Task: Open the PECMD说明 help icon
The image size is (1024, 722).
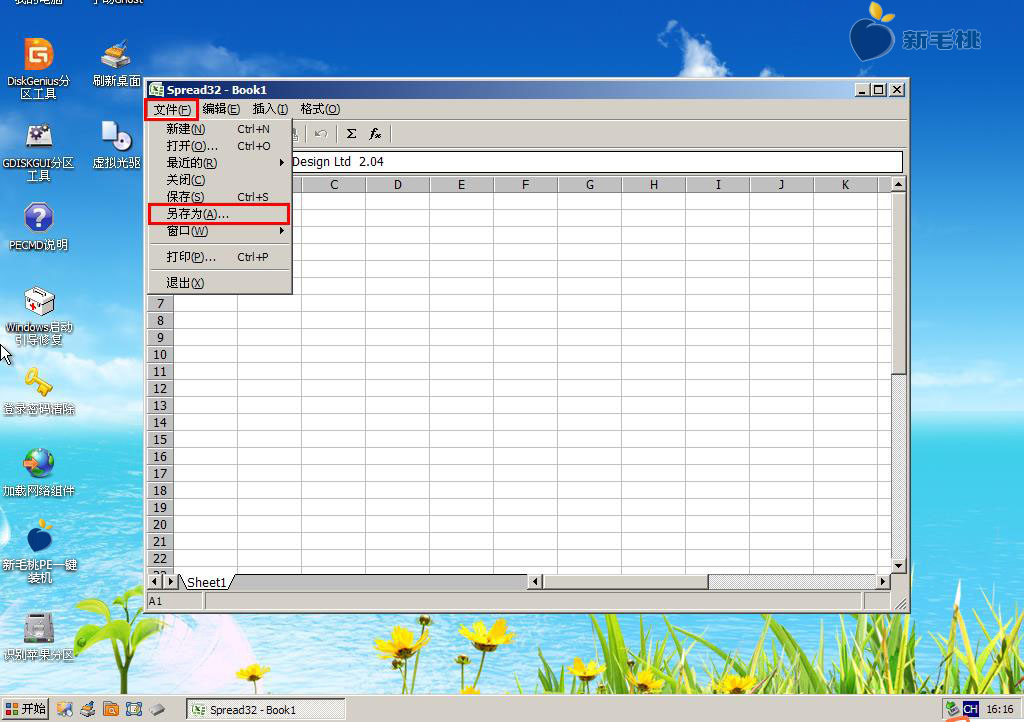Action: click(39, 227)
